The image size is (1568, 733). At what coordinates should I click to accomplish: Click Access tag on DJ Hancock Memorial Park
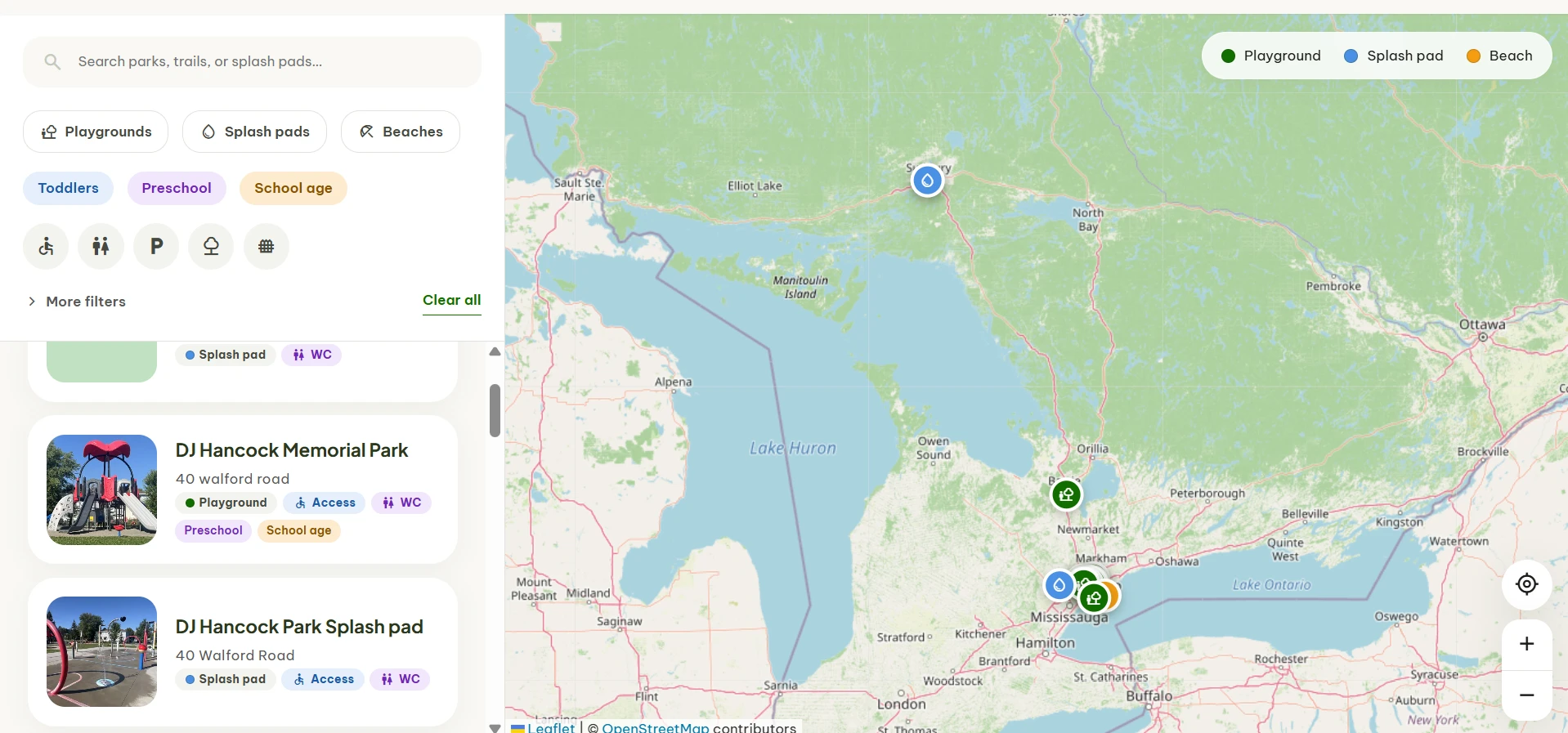325,503
